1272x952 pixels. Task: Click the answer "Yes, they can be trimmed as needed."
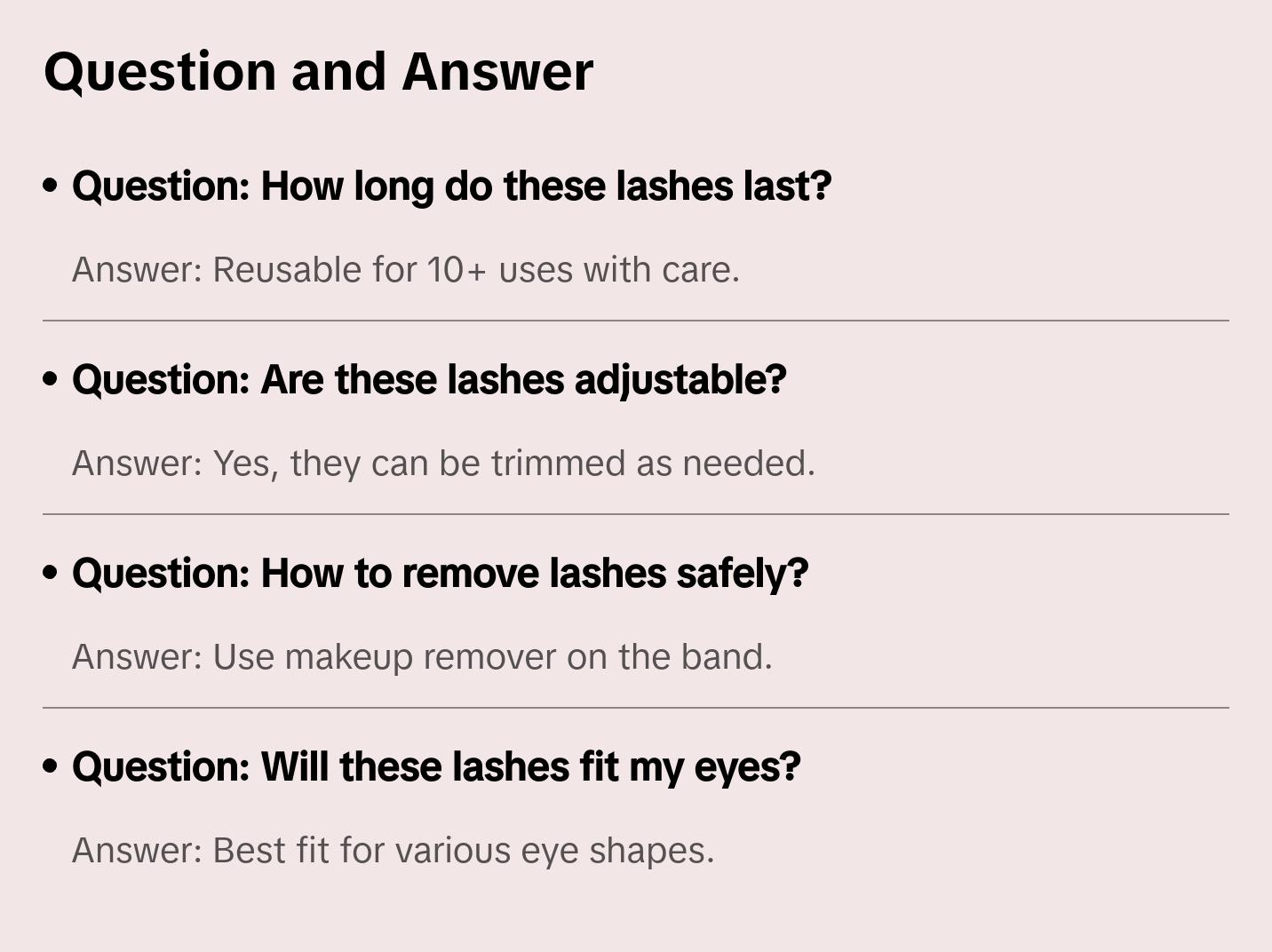tap(443, 464)
